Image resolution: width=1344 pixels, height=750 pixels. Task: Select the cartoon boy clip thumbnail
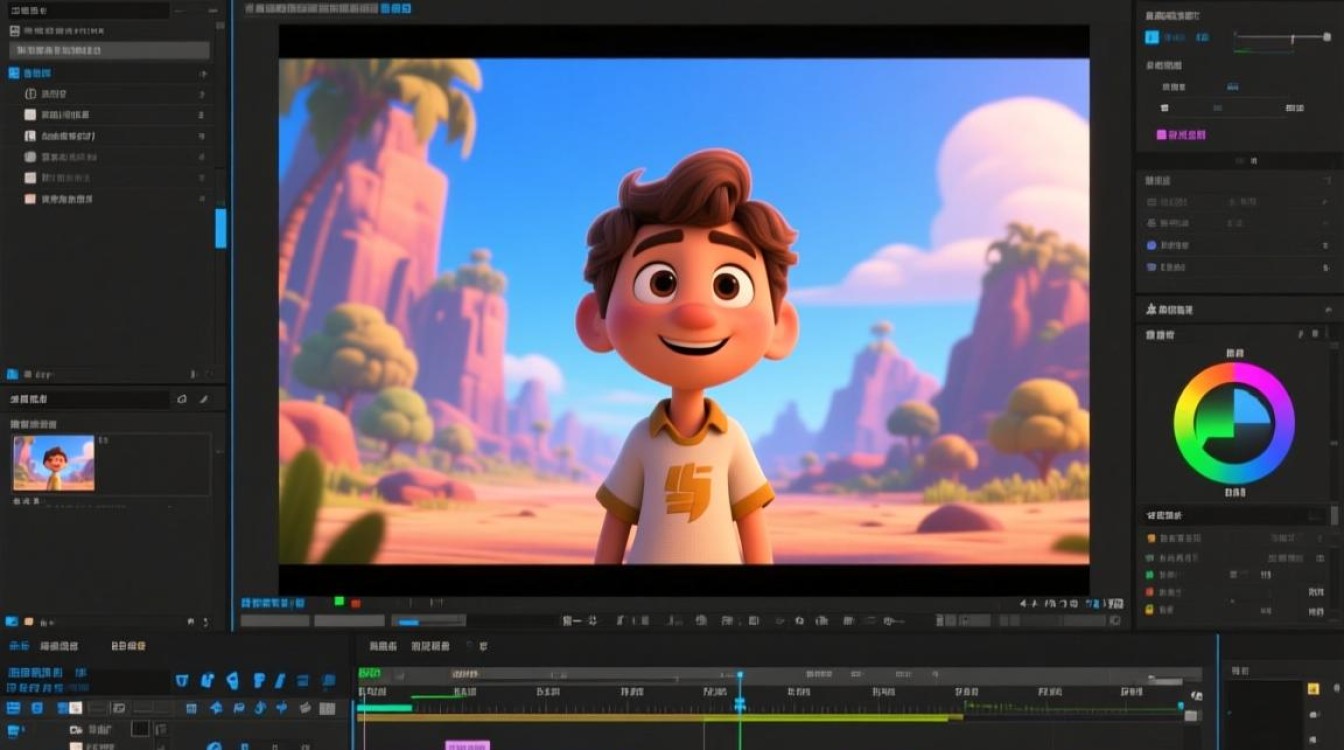point(54,463)
